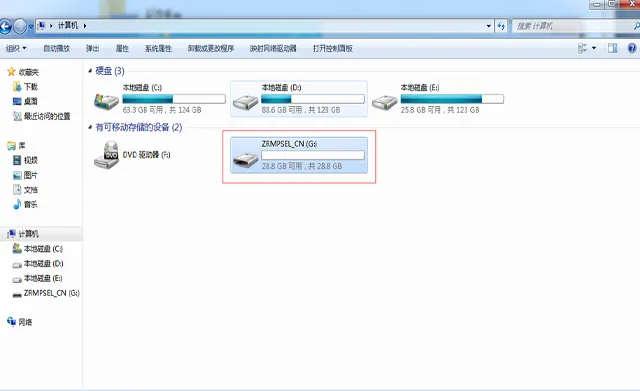Click the computer icon in address bar
This screenshot has width=640, height=391.
point(41,26)
